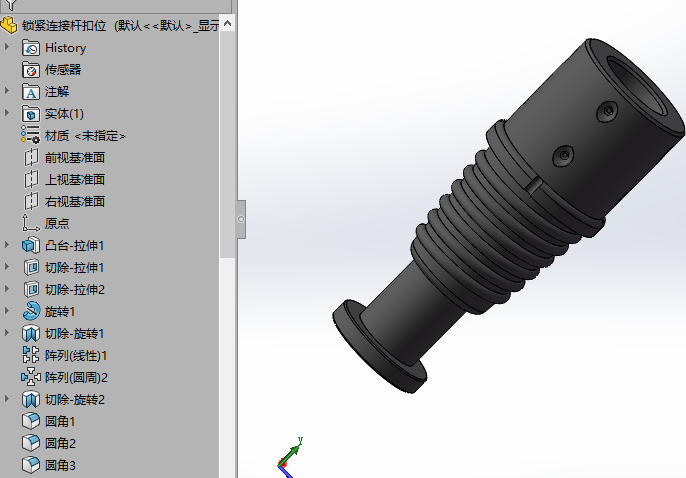The height and width of the screenshot is (478, 686).
Task: Select the 圆角1 label
Action: pyautogui.click(x=60, y=421)
